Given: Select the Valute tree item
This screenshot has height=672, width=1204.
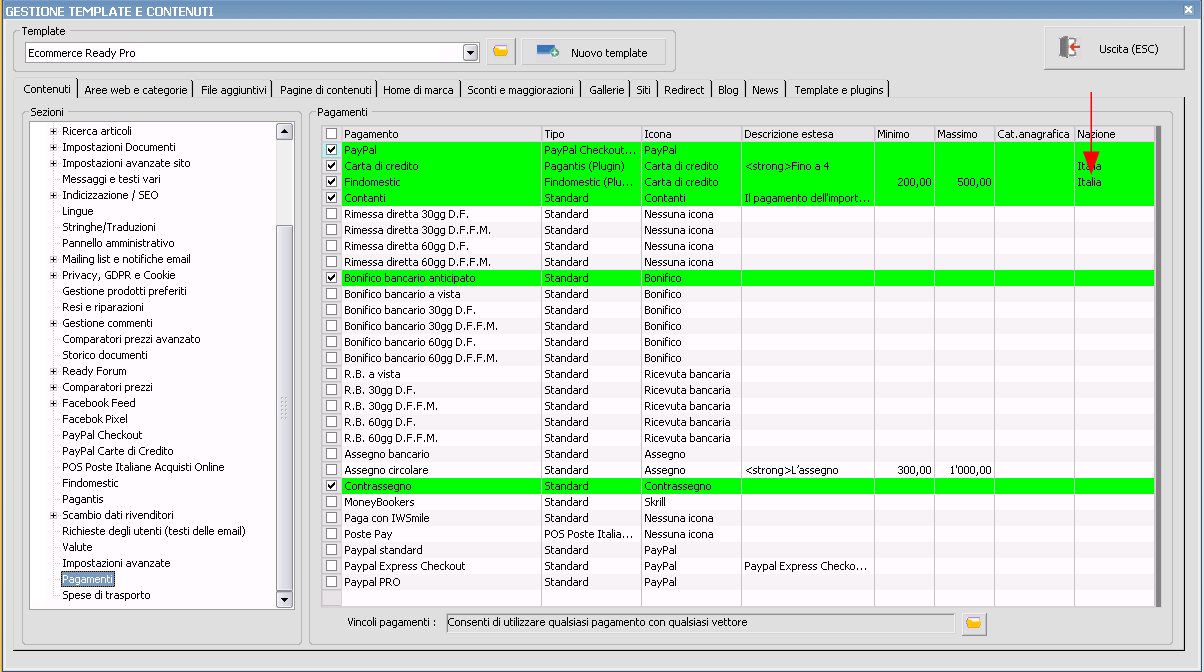Looking at the screenshot, I should pyautogui.click(x=77, y=547).
